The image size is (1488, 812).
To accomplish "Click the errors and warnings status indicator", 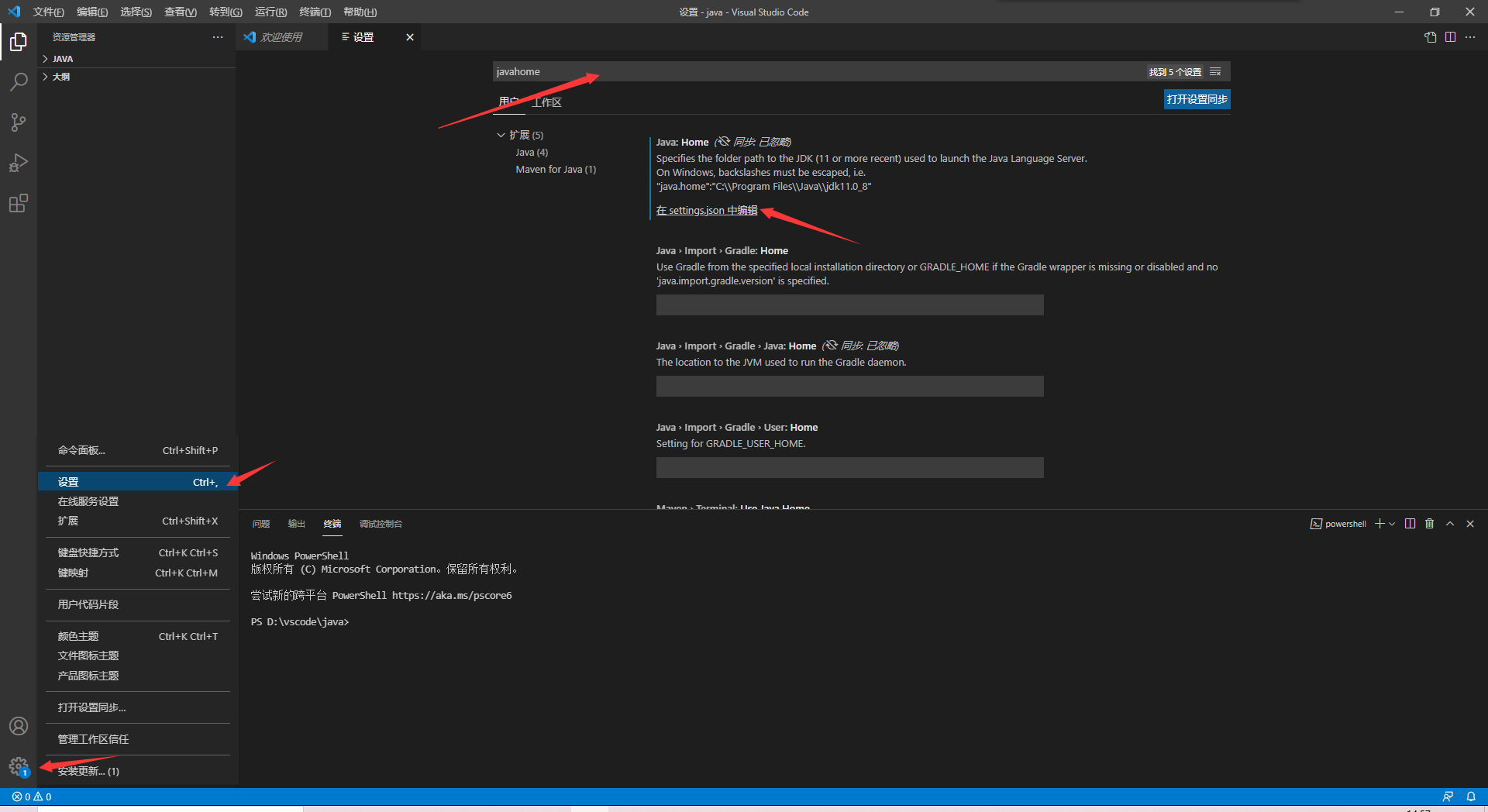I will 32,797.
